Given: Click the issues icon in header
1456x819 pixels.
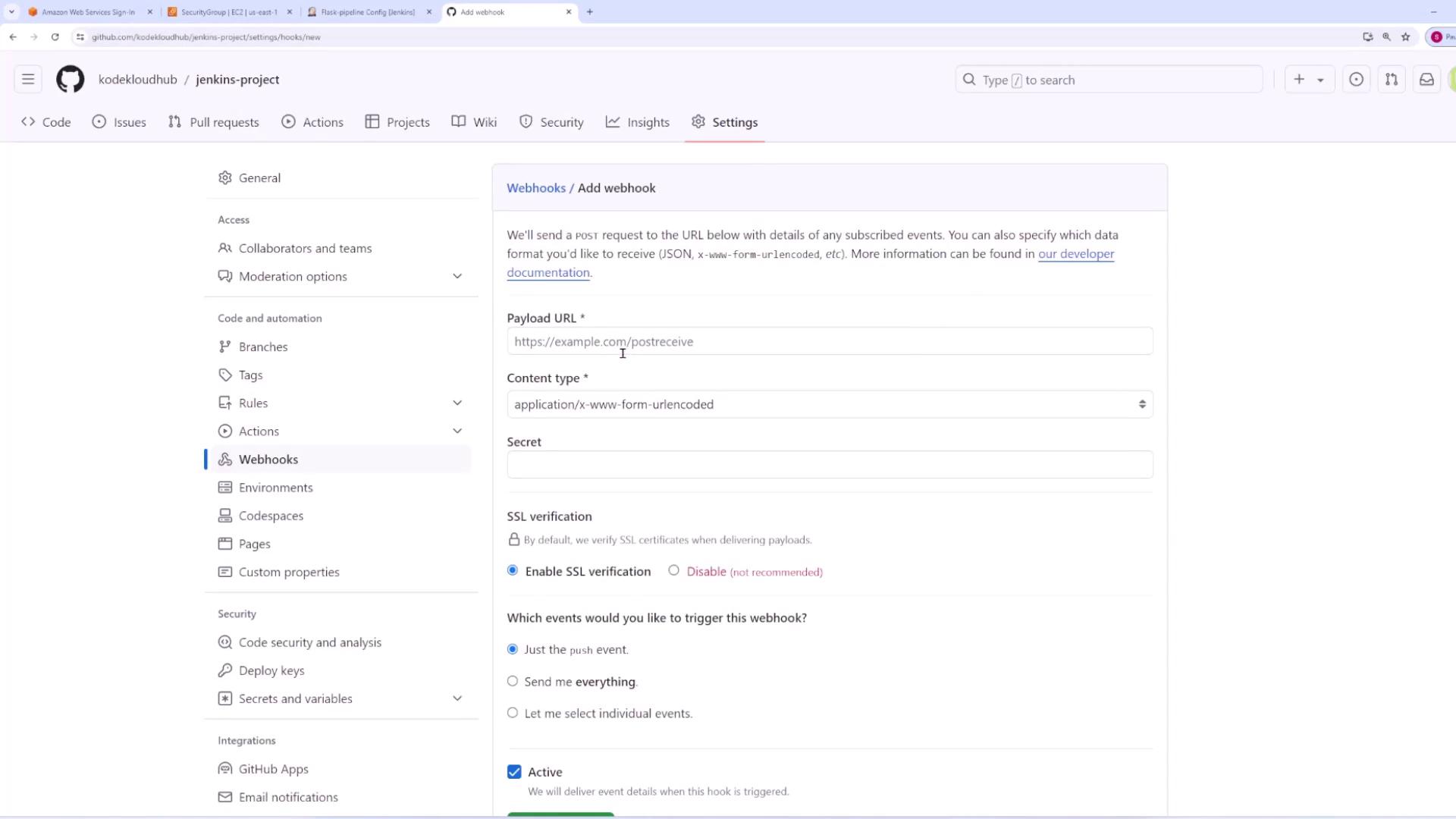Looking at the screenshot, I should (1356, 80).
